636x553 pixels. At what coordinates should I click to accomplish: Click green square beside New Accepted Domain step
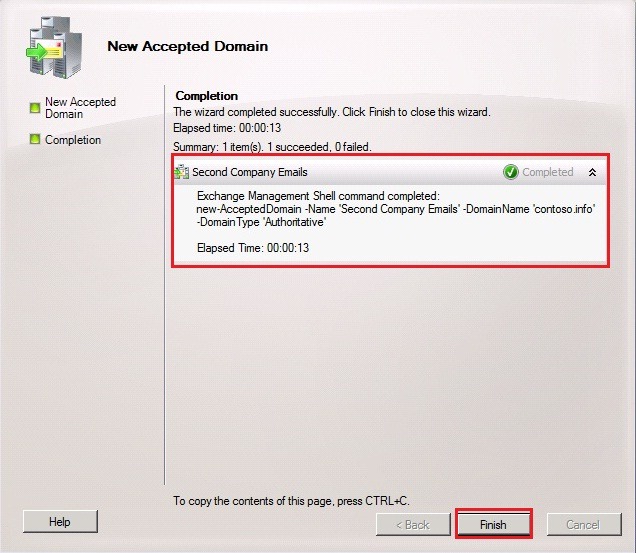[x=34, y=102]
